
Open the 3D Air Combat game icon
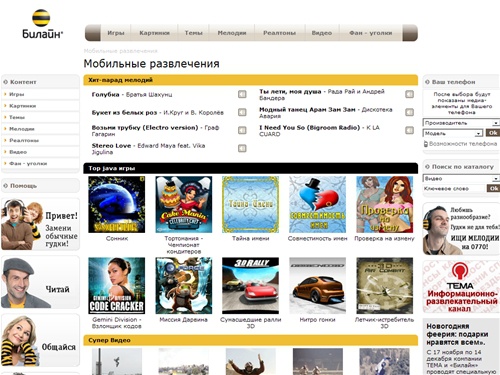[x=384, y=285]
